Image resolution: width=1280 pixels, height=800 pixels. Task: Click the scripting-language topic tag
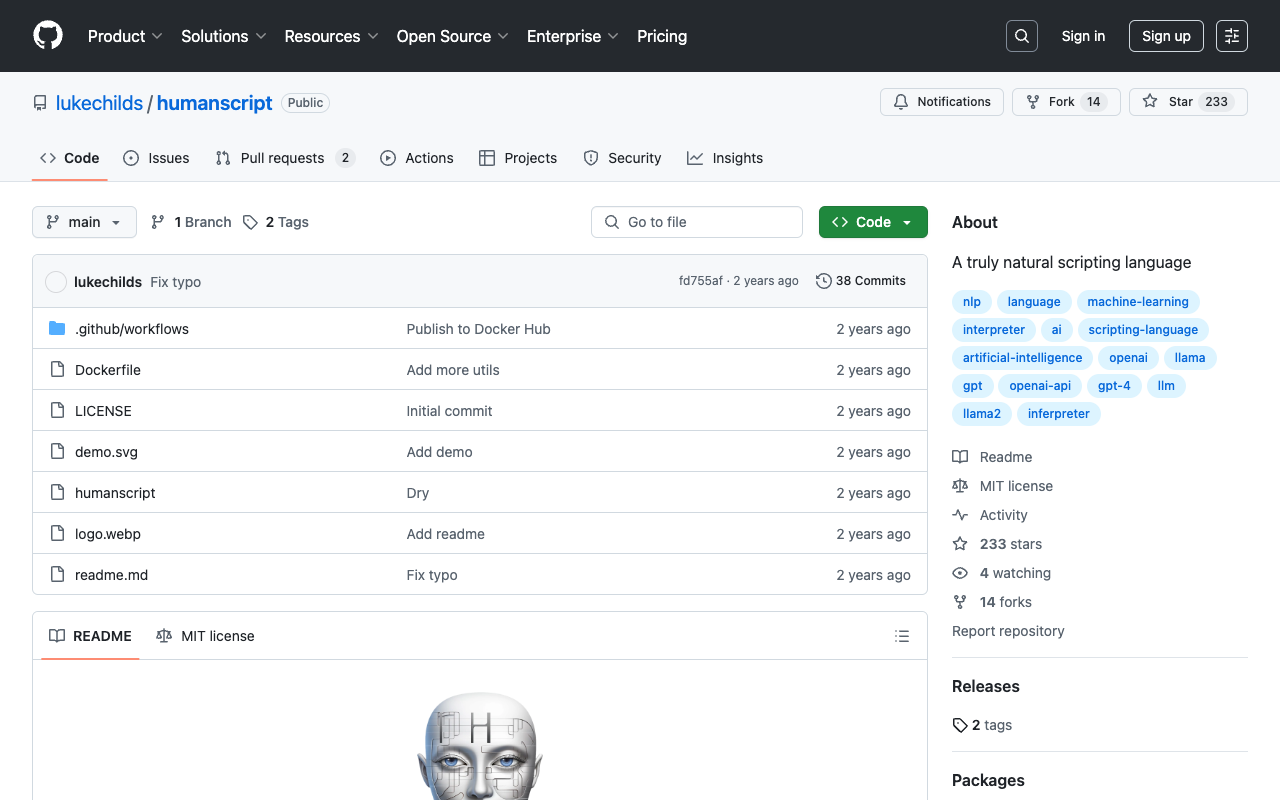click(x=1143, y=330)
